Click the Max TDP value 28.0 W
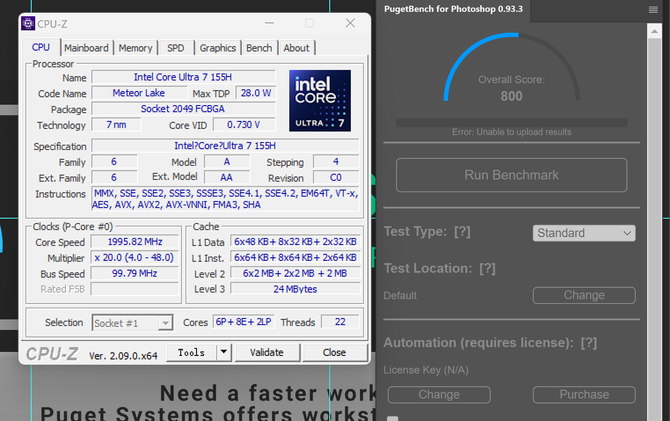Viewport: 670px width, 421px height. coord(256,93)
